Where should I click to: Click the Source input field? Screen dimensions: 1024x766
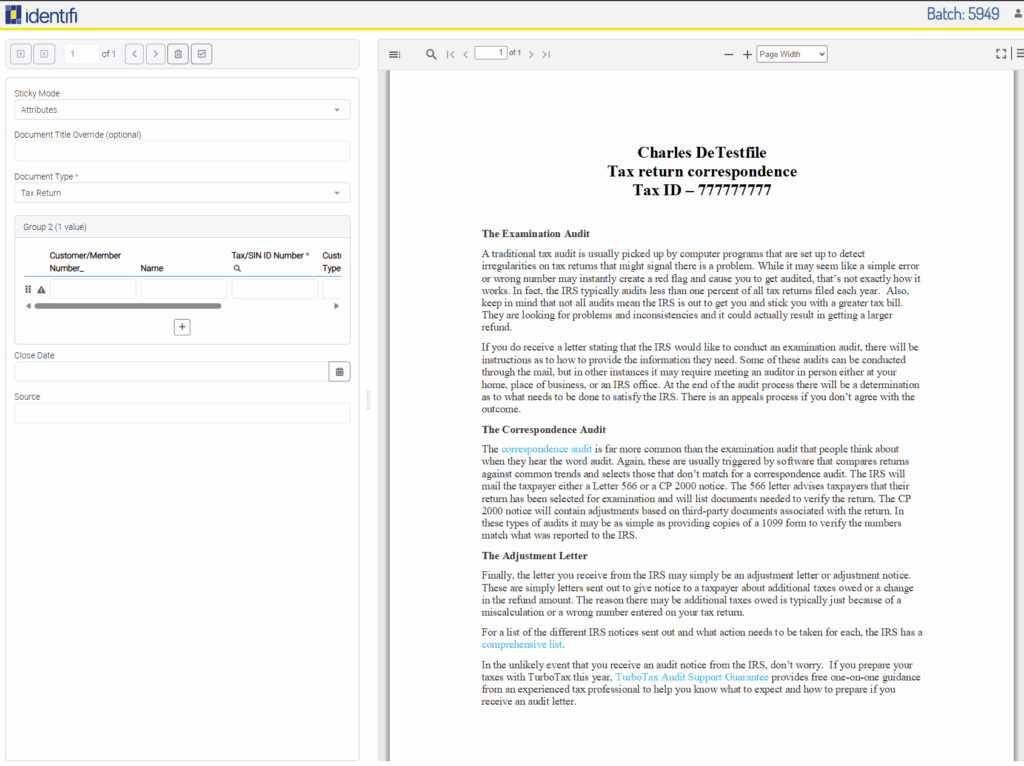pyautogui.click(x=182, y=413)
